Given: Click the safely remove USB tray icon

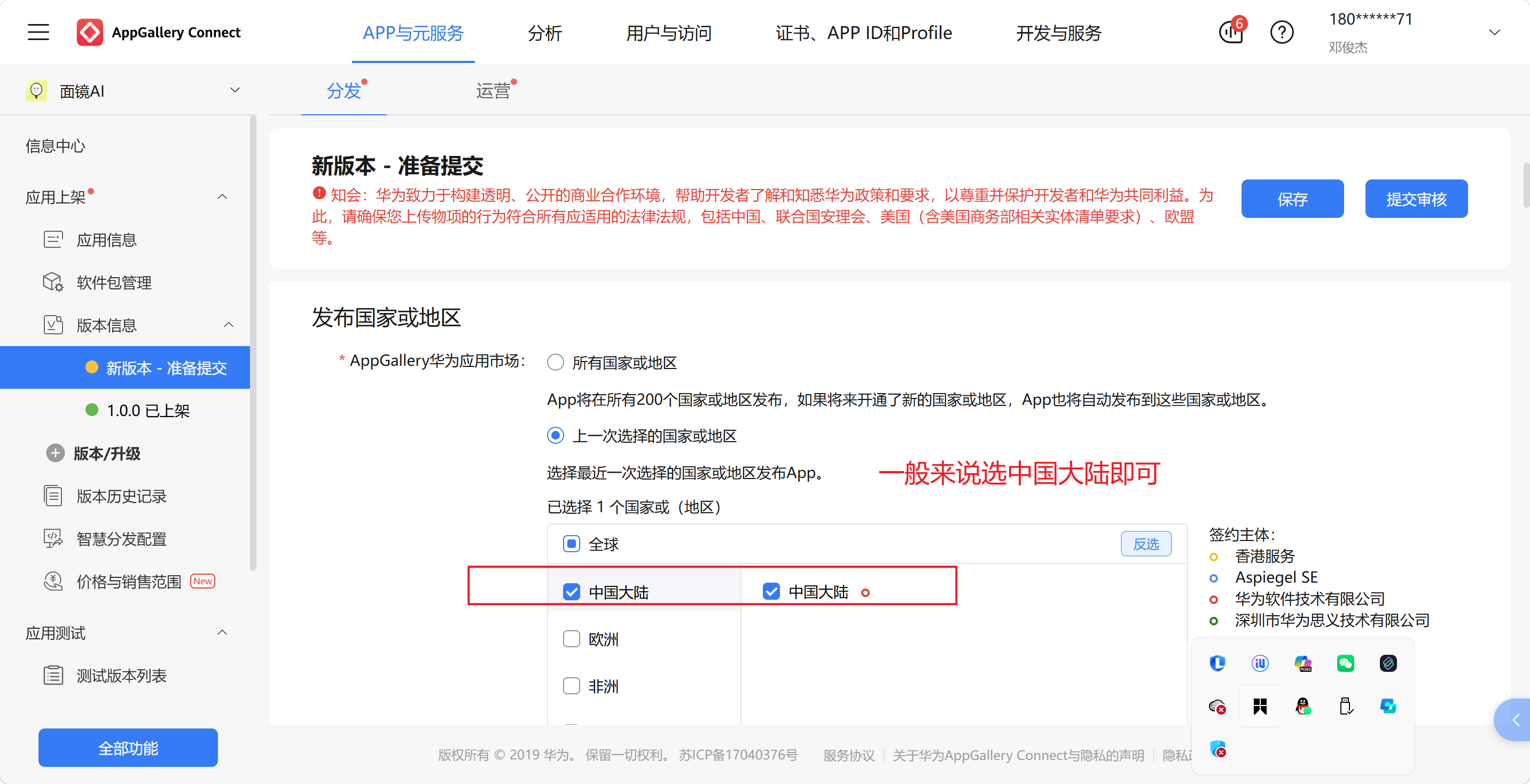Looking at the screenshot, I should 1345,706.
